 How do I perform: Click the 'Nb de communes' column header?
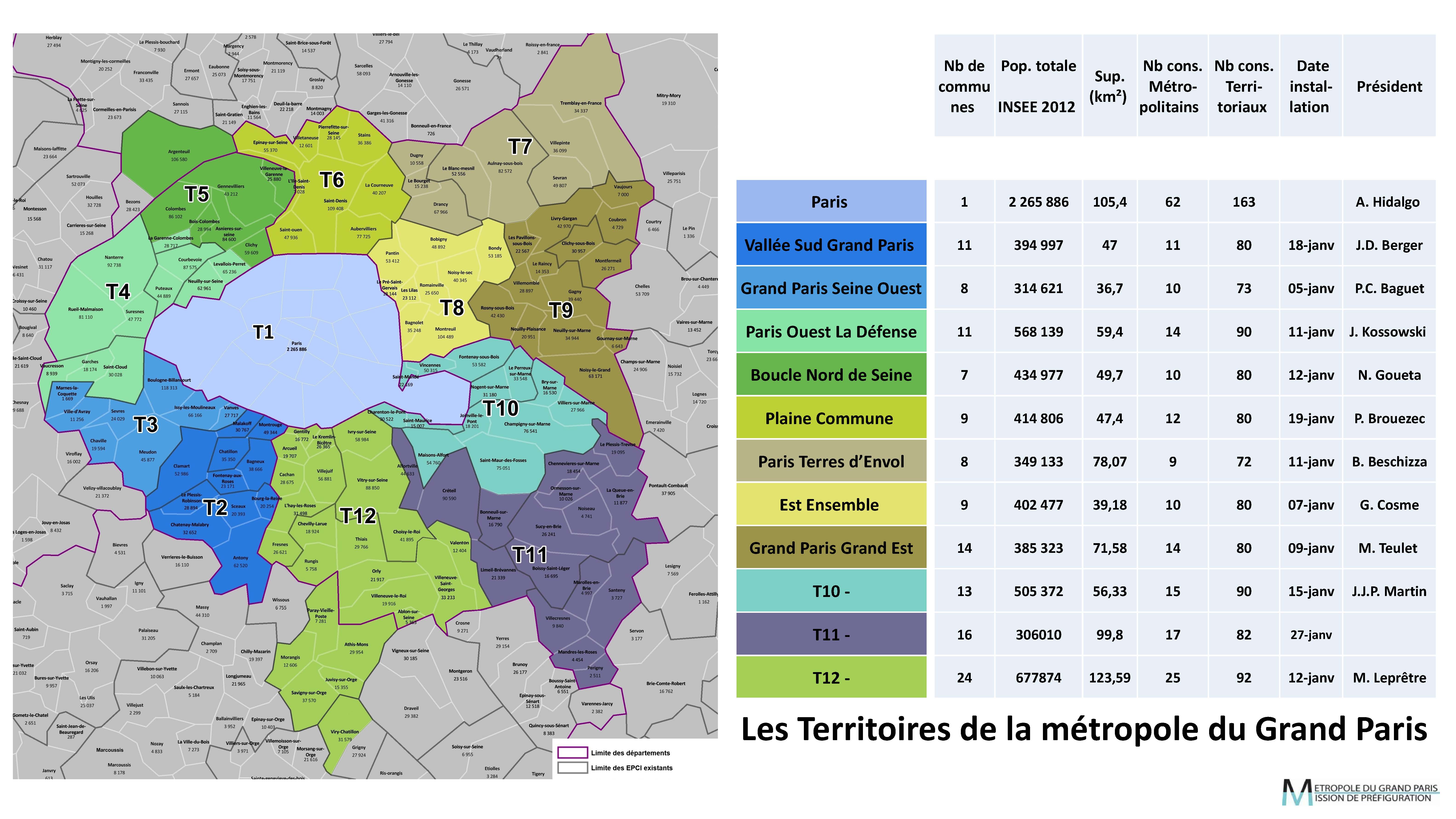[964, 86]
